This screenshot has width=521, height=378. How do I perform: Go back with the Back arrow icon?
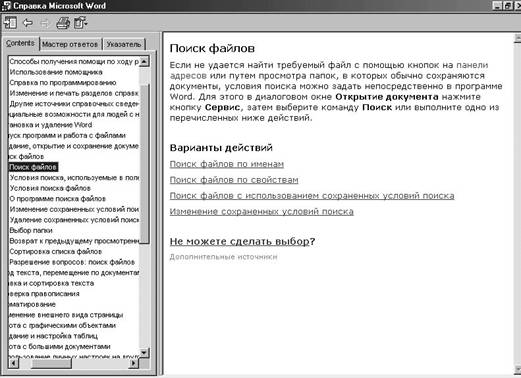pyautogui.click(x=28, y=23)
